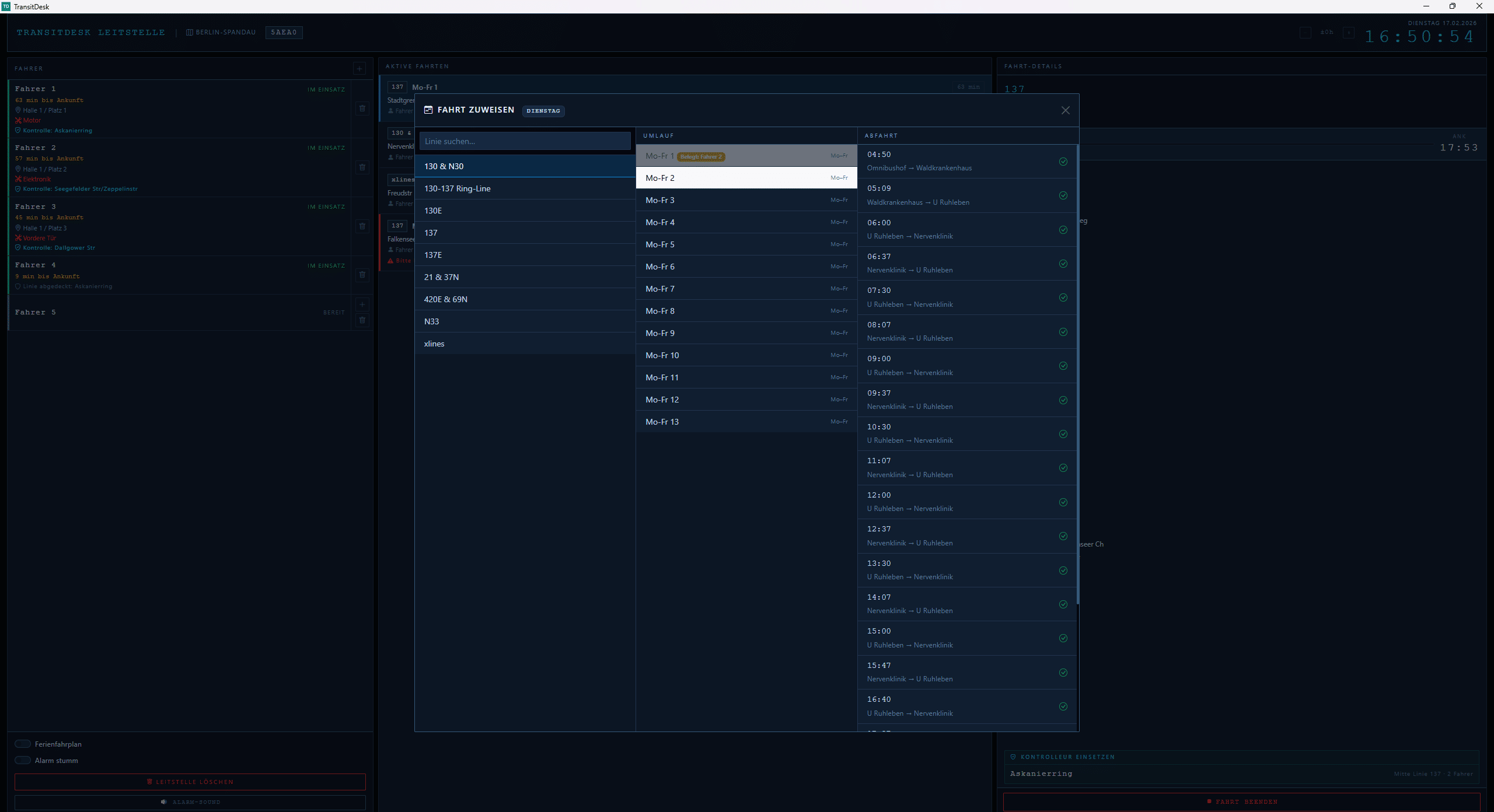Close the Fahrt zuweisen dialog
The image size is (1494, 812).
coord(1065,110)
